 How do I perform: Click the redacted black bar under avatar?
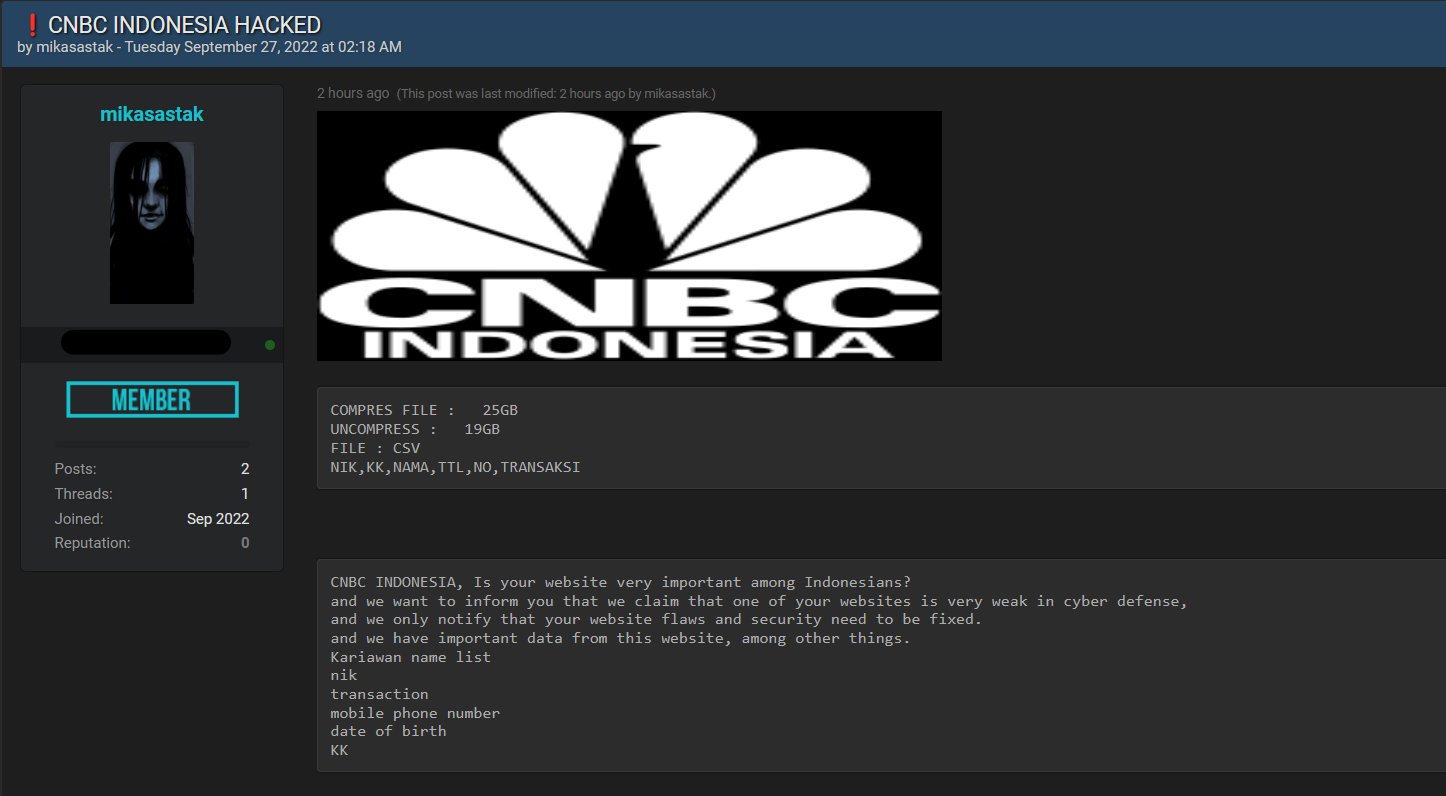pyautogui.click(x=145, y=343)
